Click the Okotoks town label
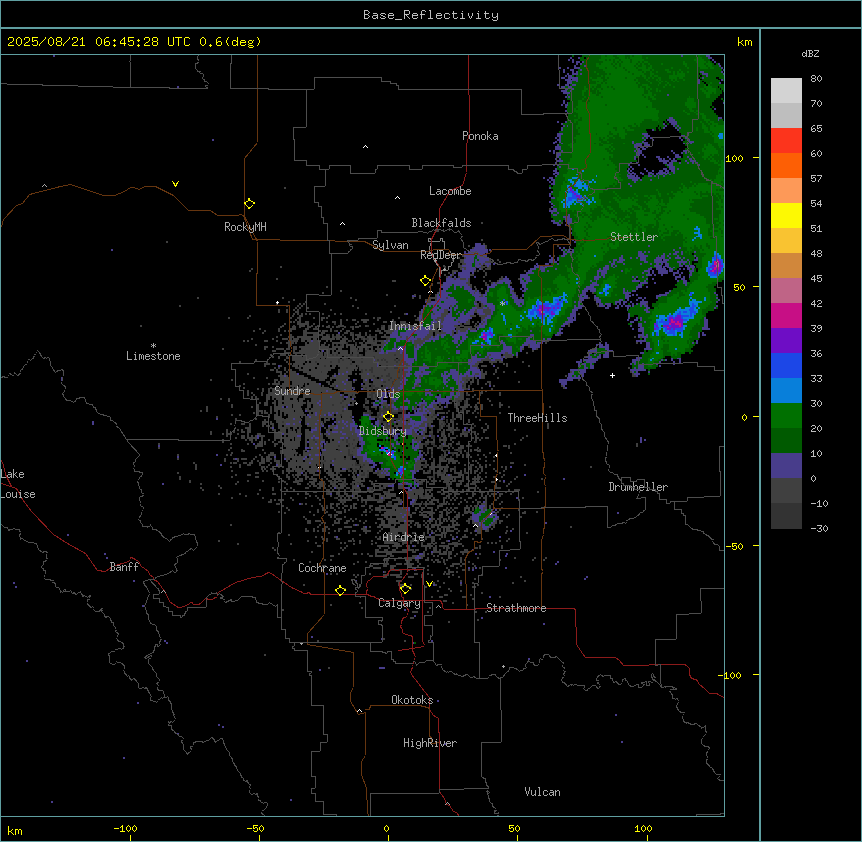 [412, 700]
